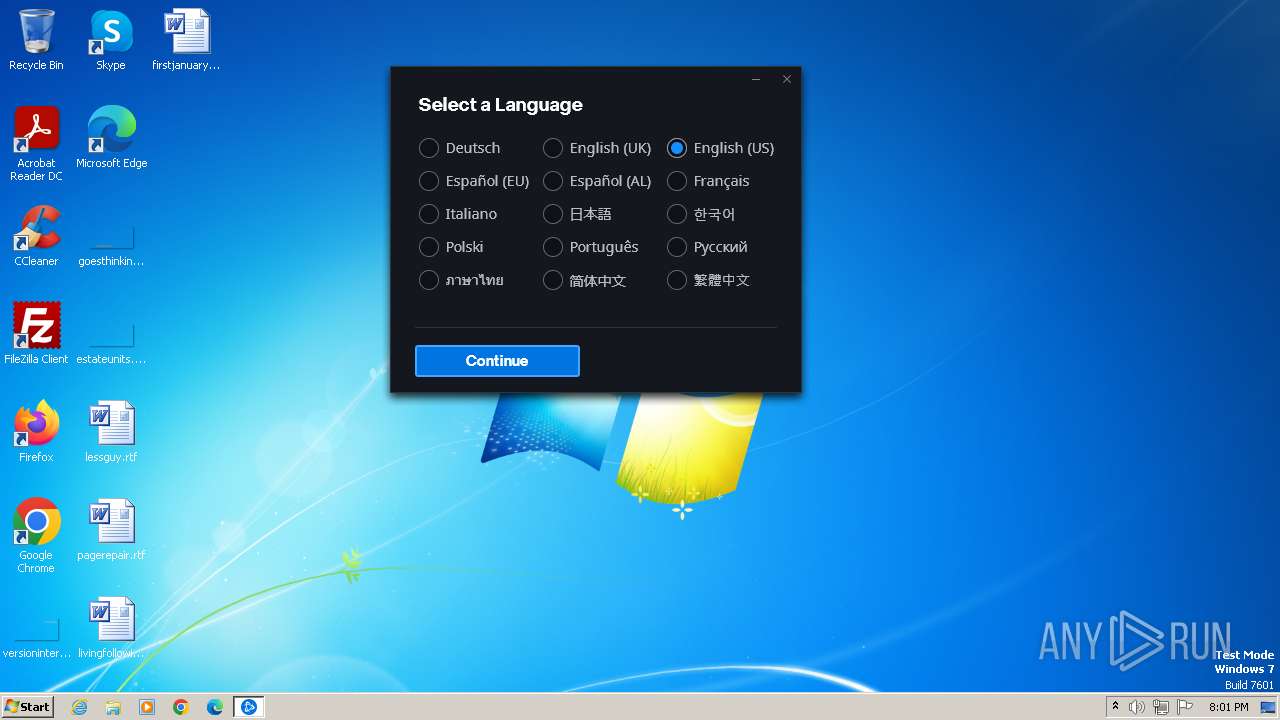Launch Google Chrome desktop shortcut
The width and height of the screenshot is (1280, 720).
(36, 536)
